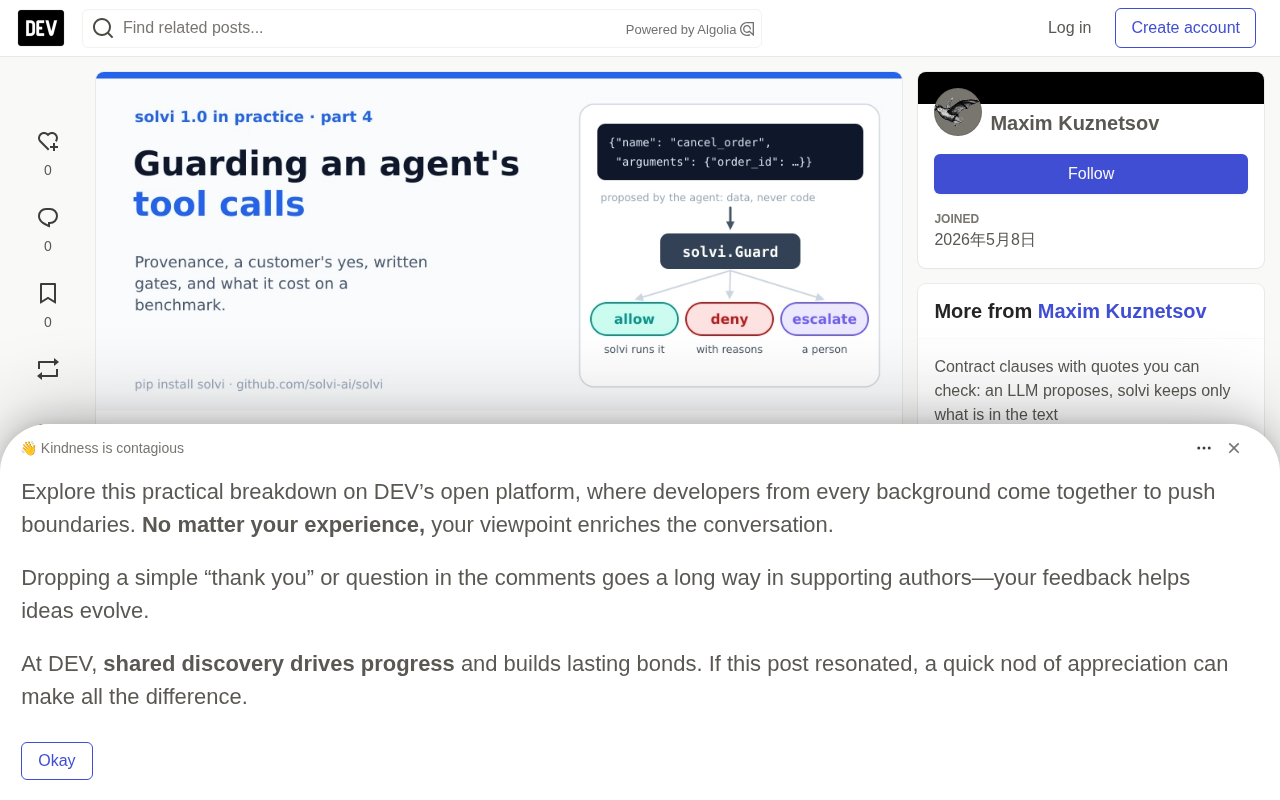Click the Create account button
1280x800 pixels.
coord(1185,28)
